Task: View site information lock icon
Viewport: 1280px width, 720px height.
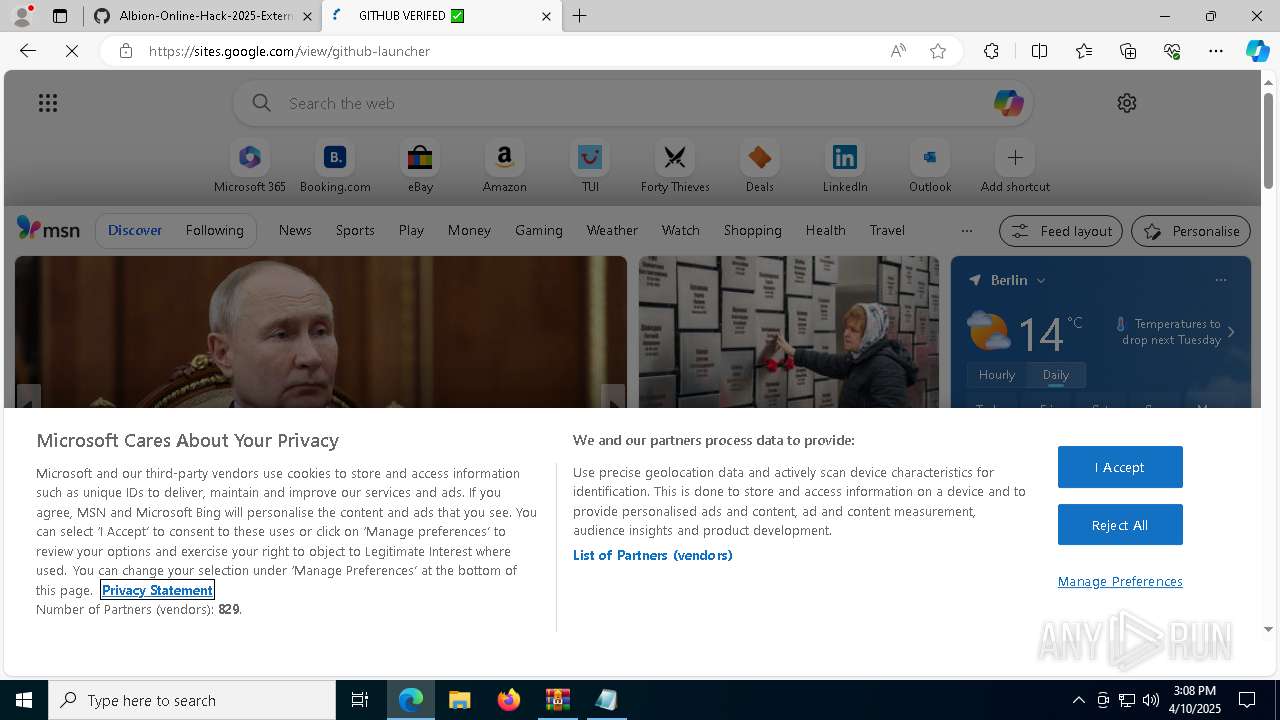Action: pyautogui.click(x=126, y=51)
